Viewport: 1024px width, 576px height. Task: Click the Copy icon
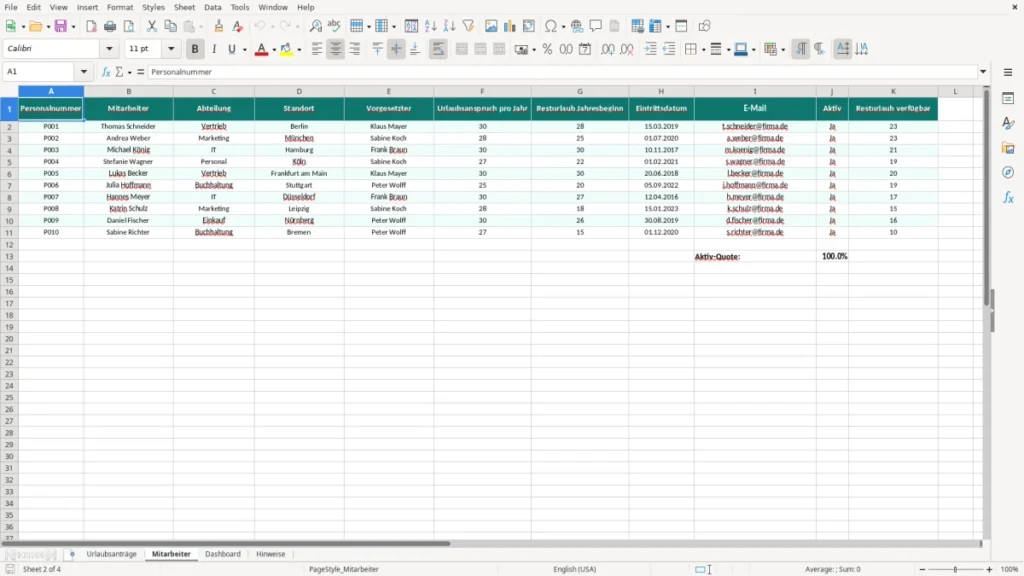170,26
